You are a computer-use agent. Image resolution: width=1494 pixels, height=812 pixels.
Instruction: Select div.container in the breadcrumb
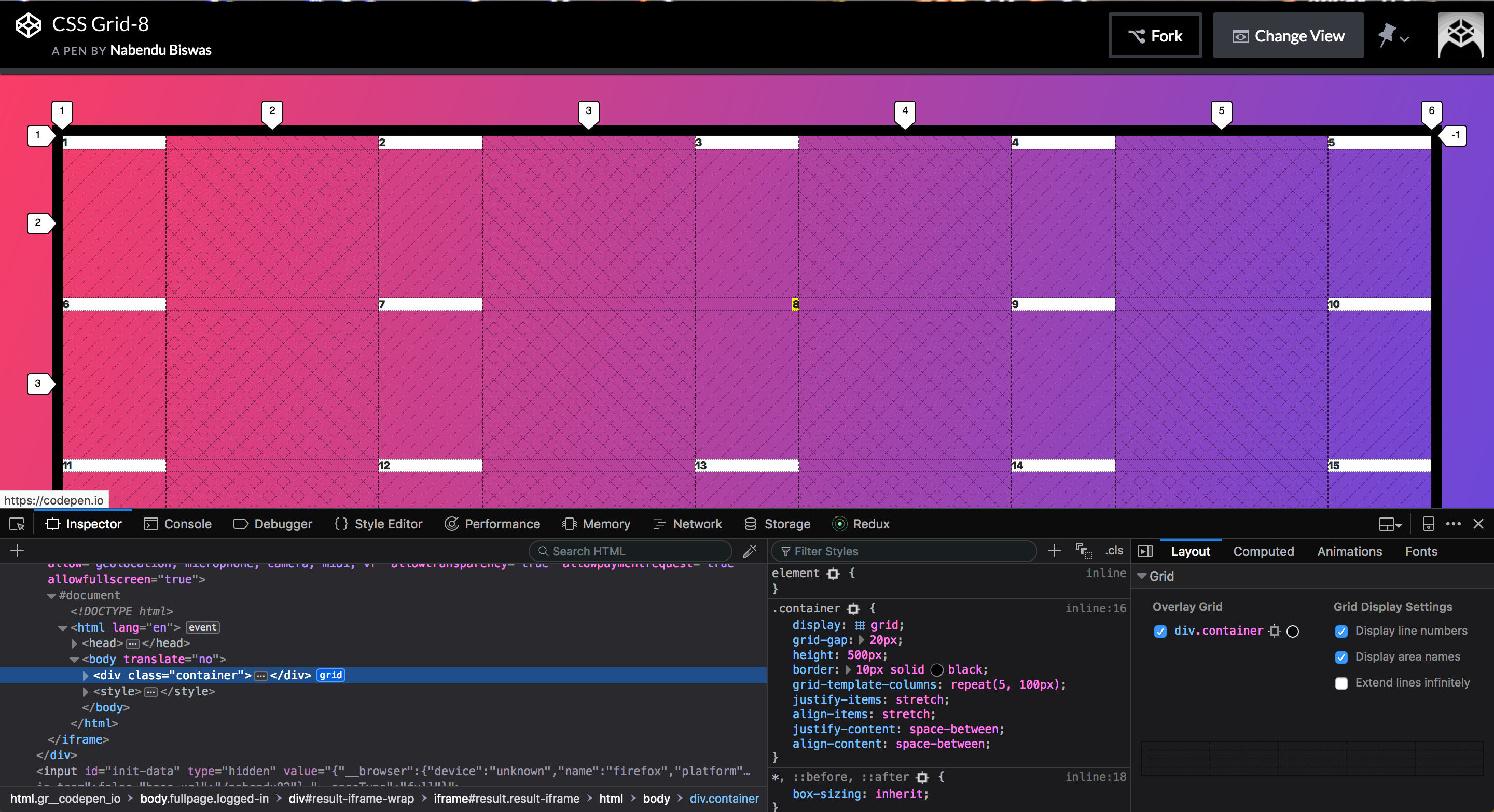(724, 799)
